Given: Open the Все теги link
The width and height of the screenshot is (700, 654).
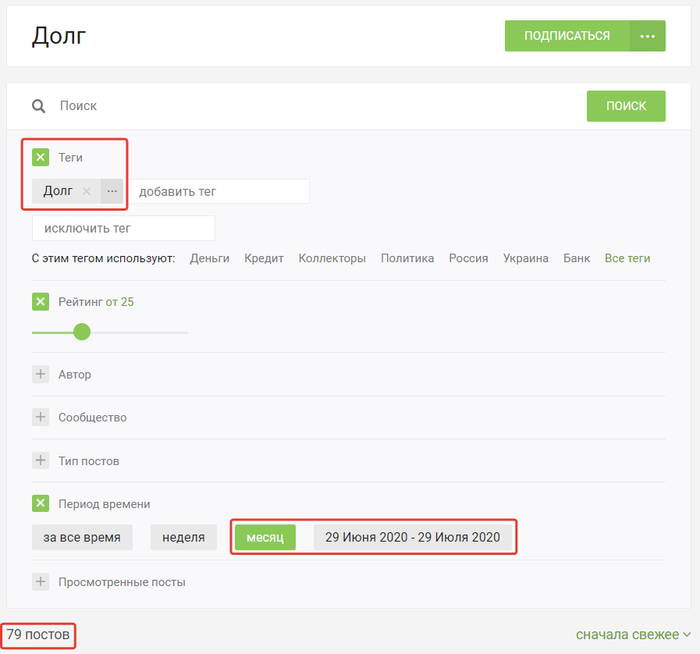Looking at the screenshot, I should click(627, 258).
